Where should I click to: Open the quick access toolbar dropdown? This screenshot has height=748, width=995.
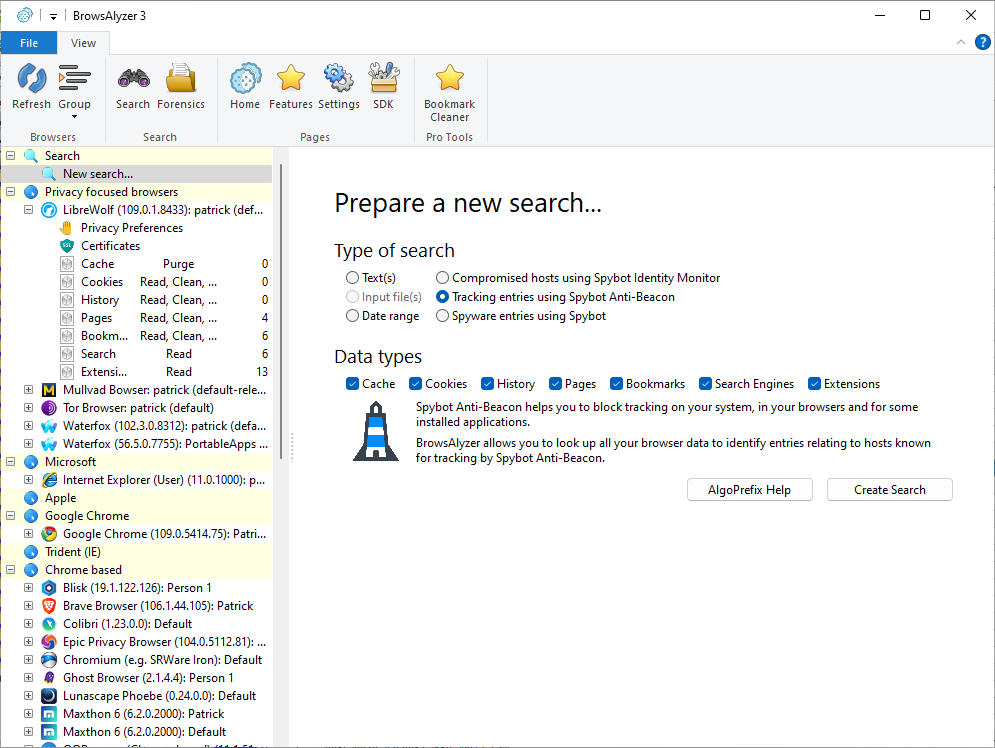(x=53, y=16)
